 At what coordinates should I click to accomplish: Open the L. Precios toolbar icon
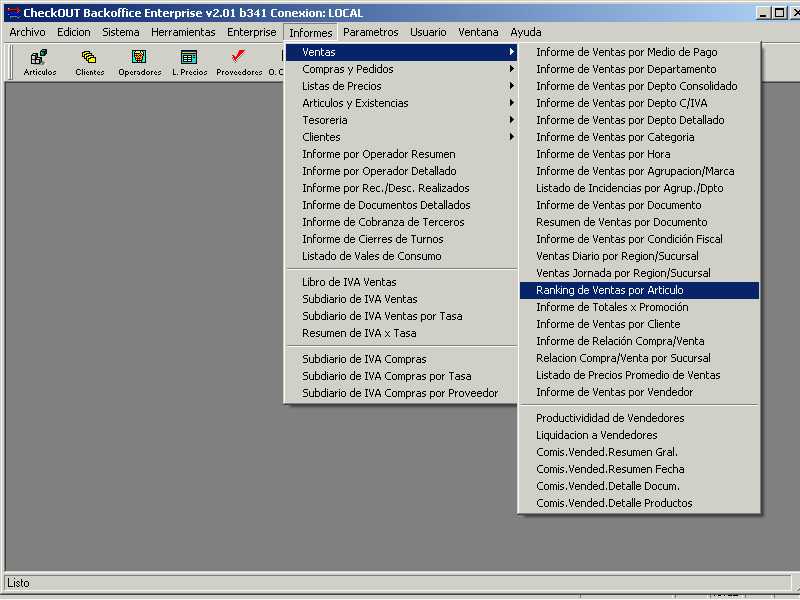pos(189,62)
